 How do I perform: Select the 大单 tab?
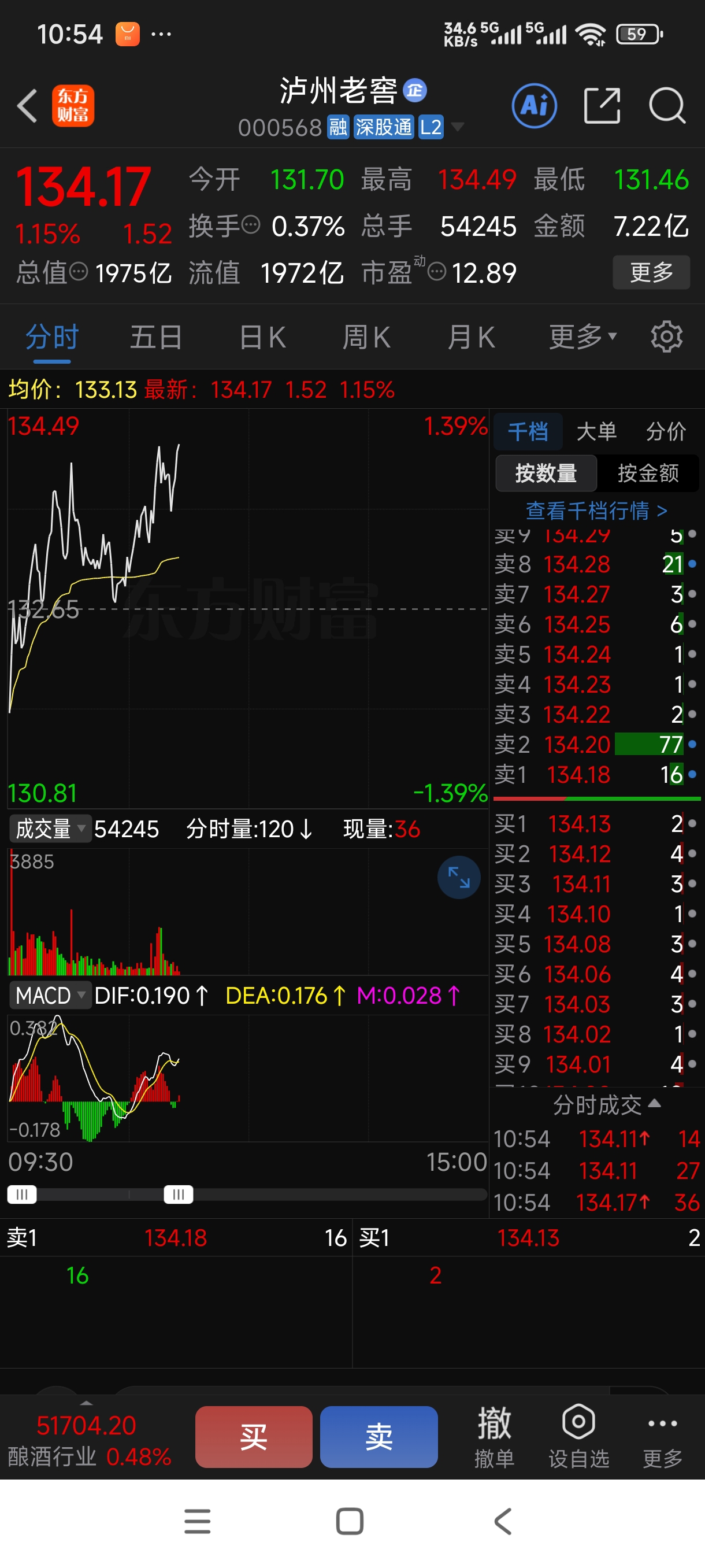pyautogui.click(x=597, y=431)
